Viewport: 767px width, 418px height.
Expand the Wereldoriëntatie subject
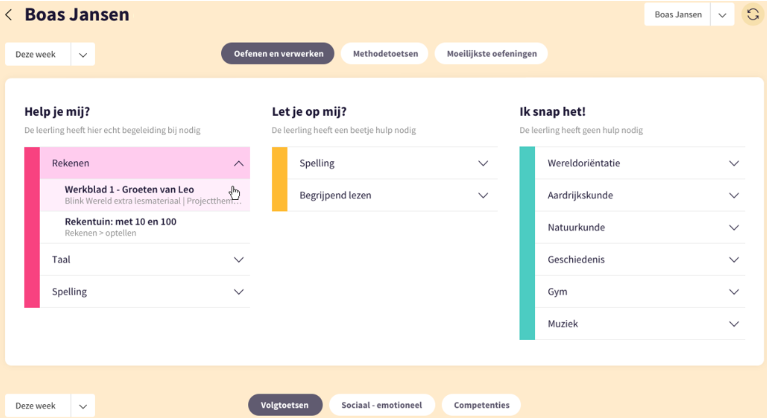[x=734, y=163]
